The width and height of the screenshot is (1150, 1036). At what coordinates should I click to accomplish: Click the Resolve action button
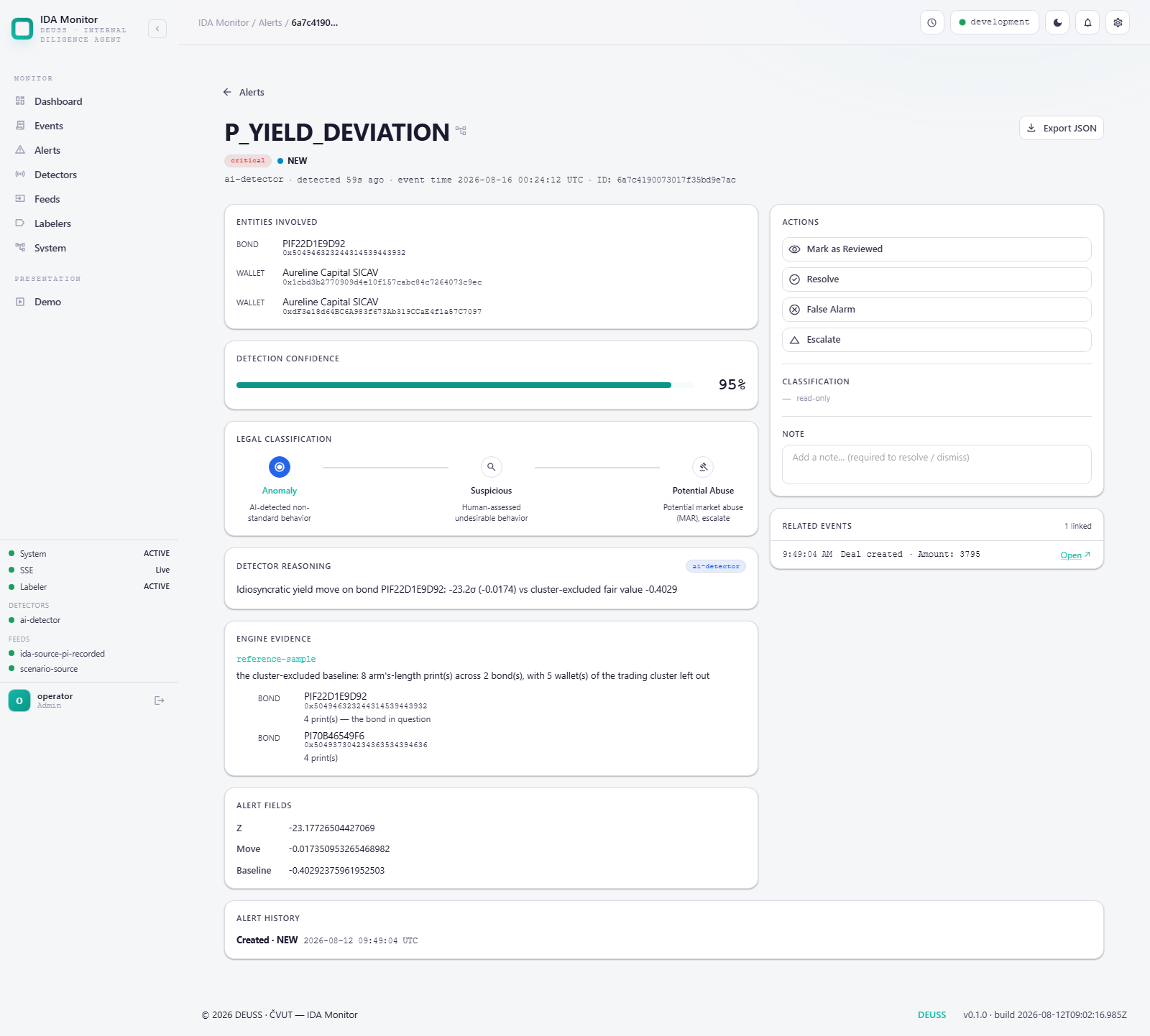pos(937,279)
